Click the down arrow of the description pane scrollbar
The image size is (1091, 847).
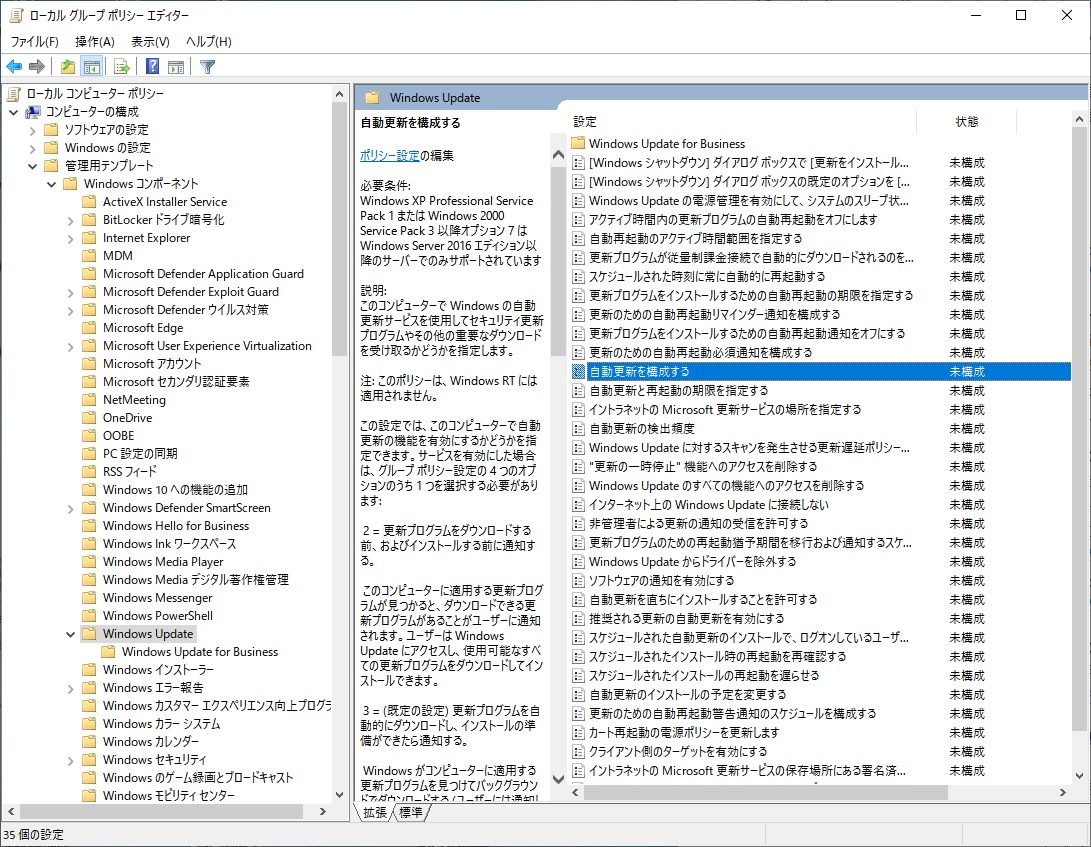tap(558, 779)
